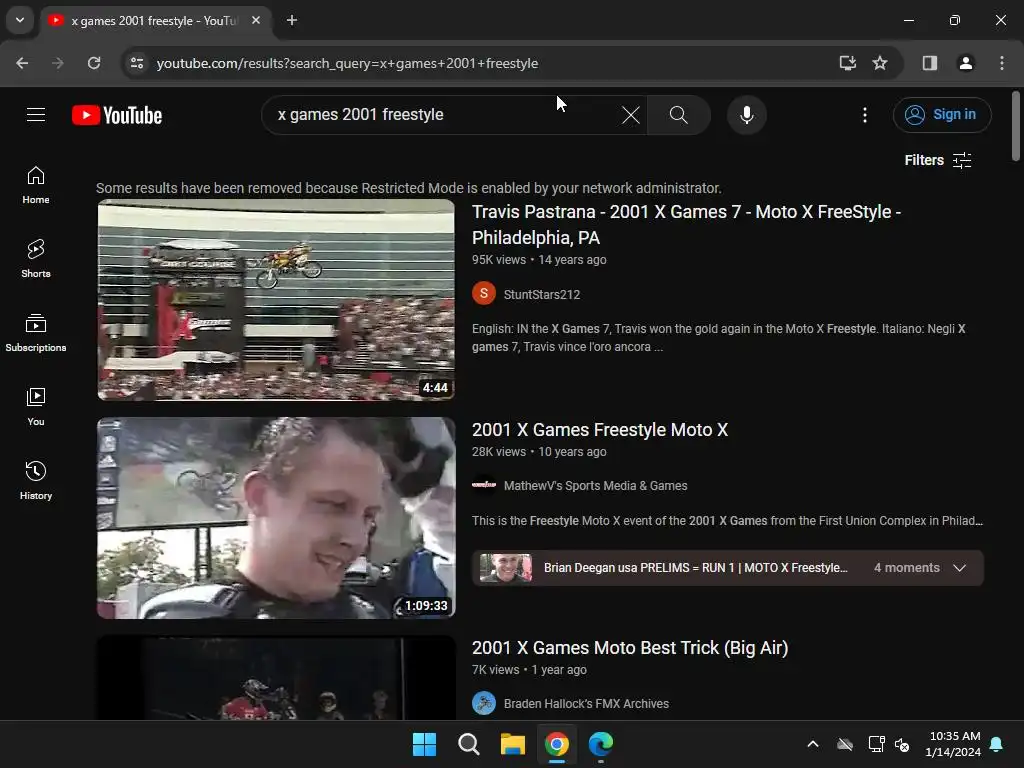Run search with magnifier button

pyautogui.click(x=679, y=115)
